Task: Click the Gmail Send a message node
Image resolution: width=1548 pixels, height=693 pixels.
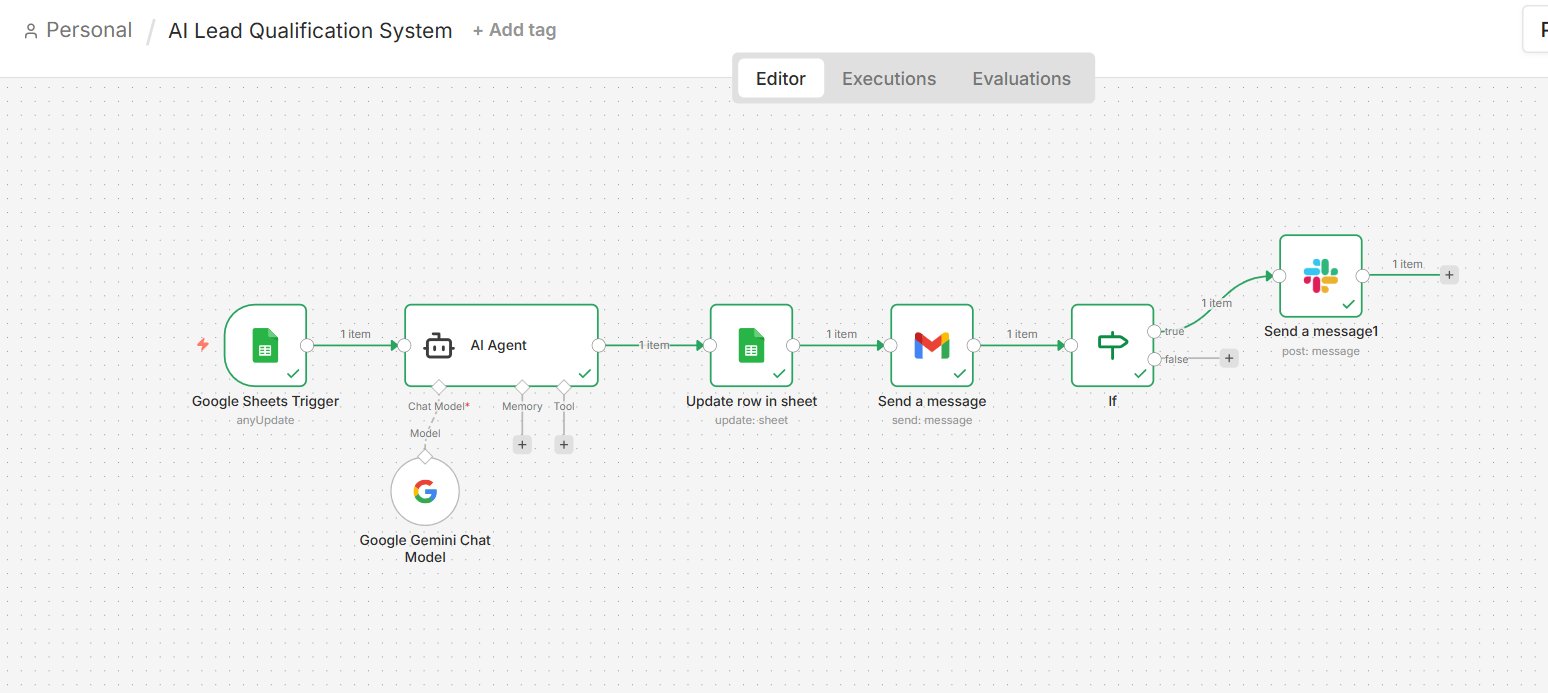Action: pyautogui.click(x=932, y=345)
